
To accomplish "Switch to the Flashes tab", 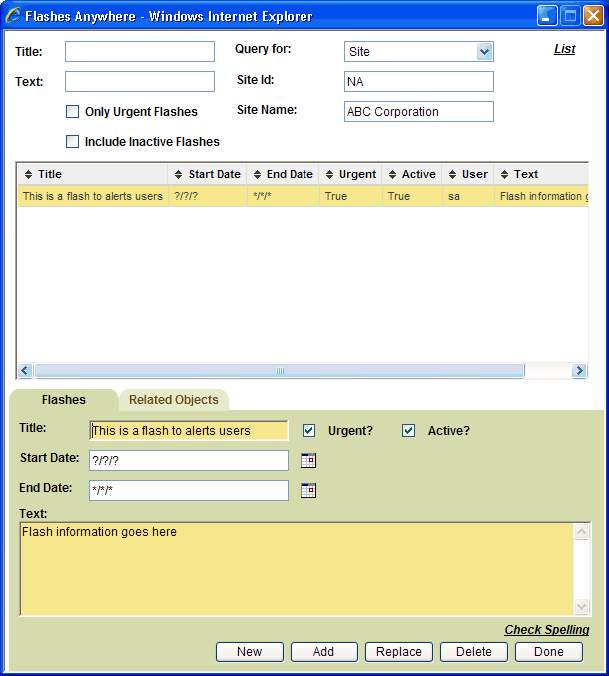I will tap(64, 400).
